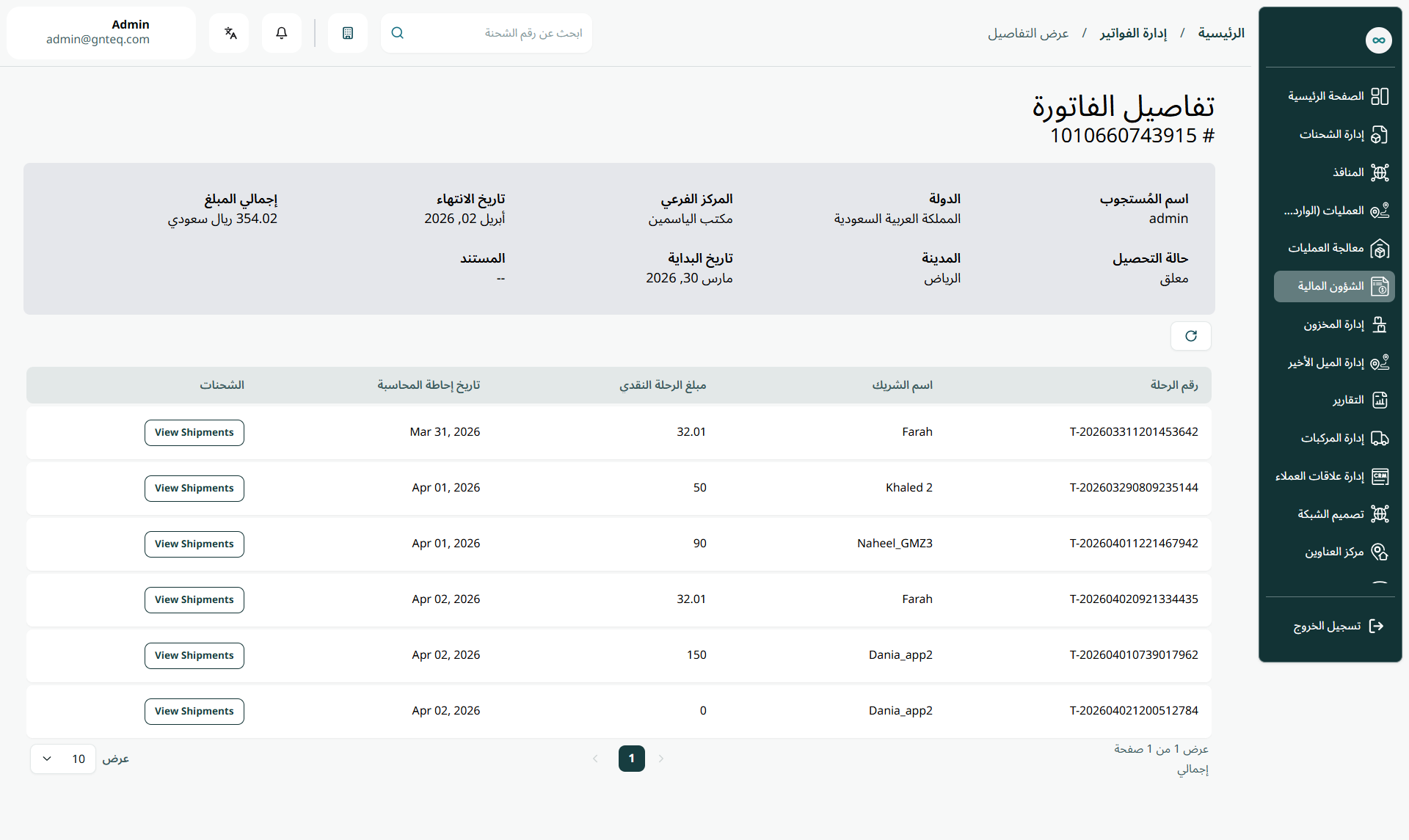Screen dimensions: 1409x840
Task: Open the page size dropdown showing 10
Action: pos(63,759)
